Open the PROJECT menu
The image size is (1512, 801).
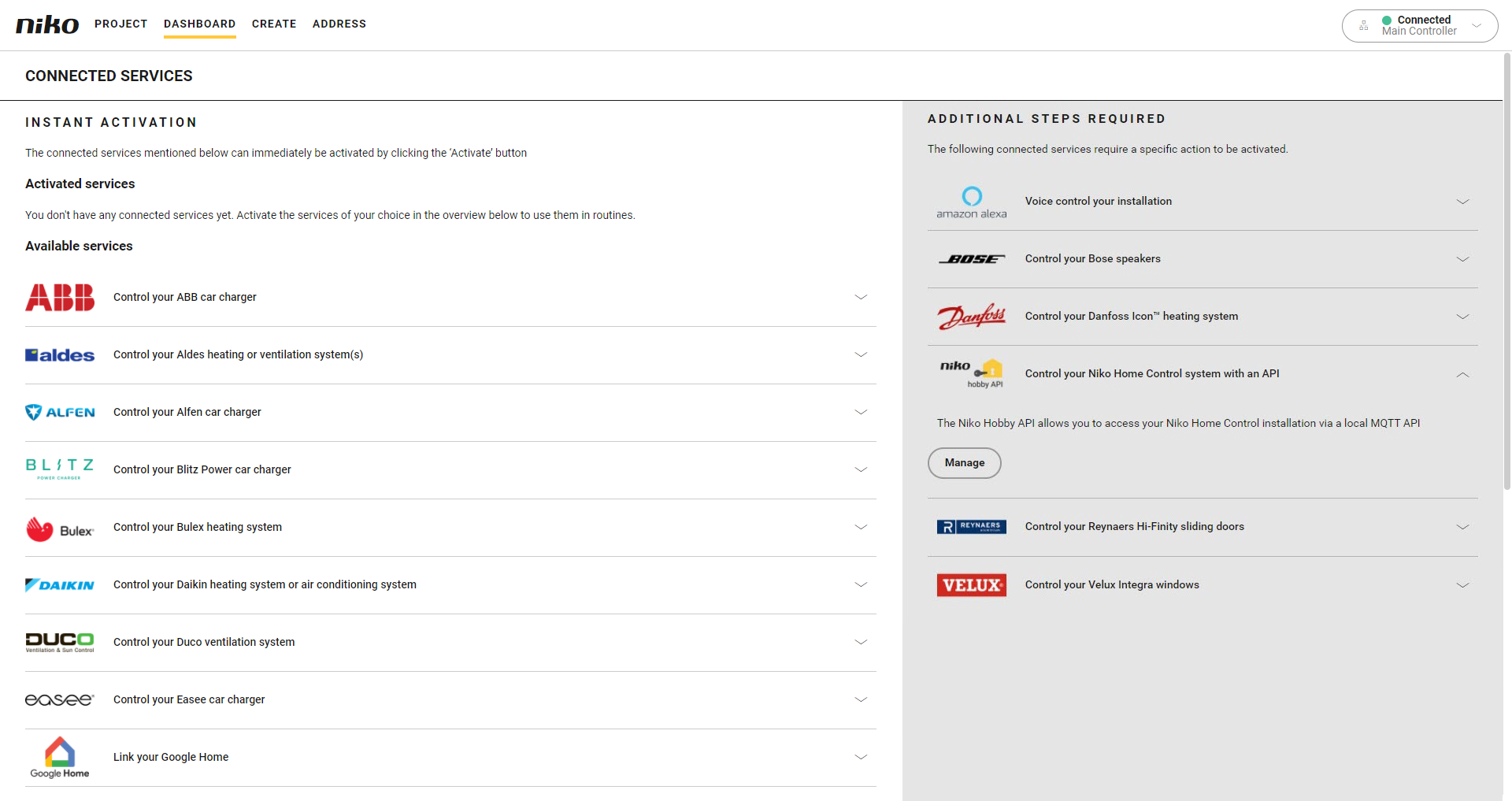point(121,24)
